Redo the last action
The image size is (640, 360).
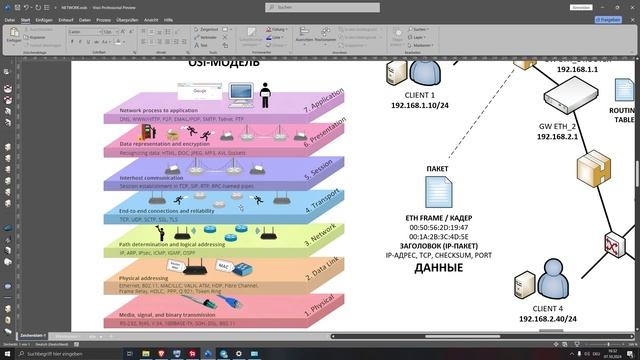38,7
